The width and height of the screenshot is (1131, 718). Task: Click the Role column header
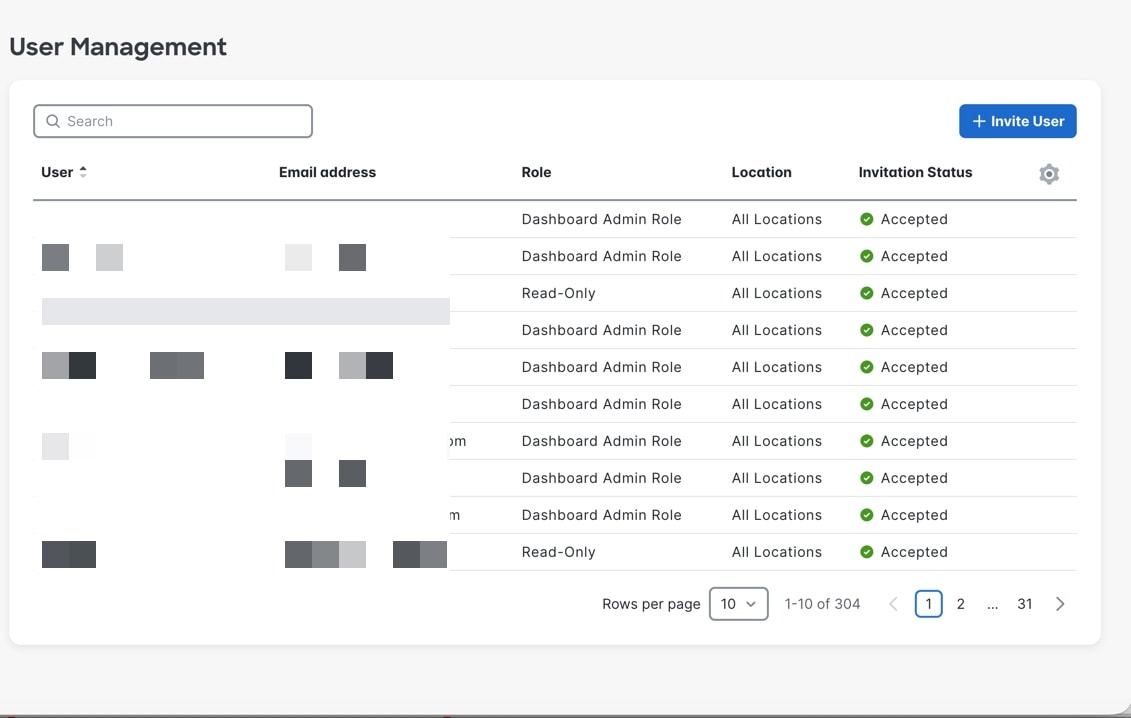point(536,172)
